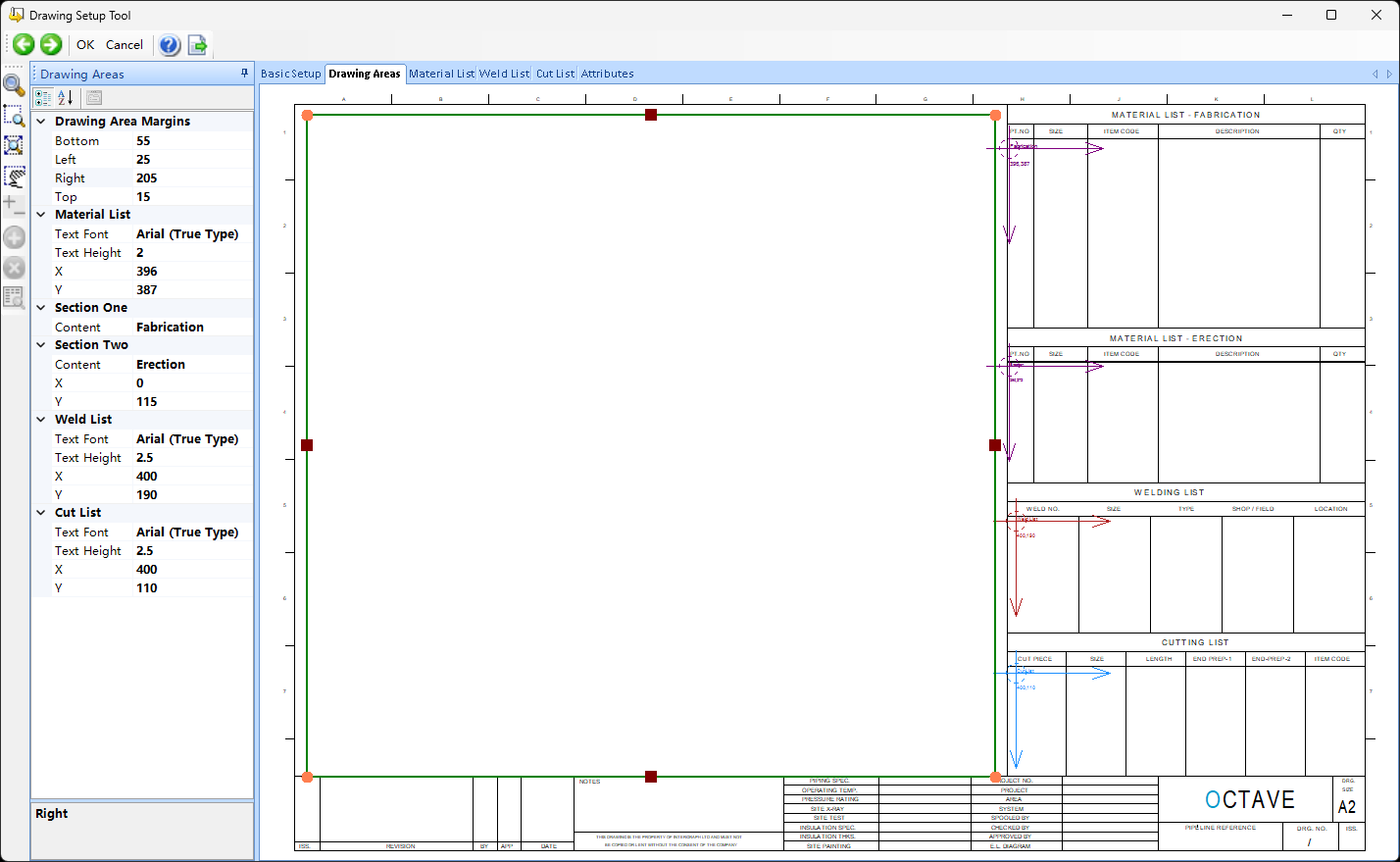Viewport: 1400px width, 862px height.
Task: Switch to the Basic Setup tab
Action: [x=291, y=74]
